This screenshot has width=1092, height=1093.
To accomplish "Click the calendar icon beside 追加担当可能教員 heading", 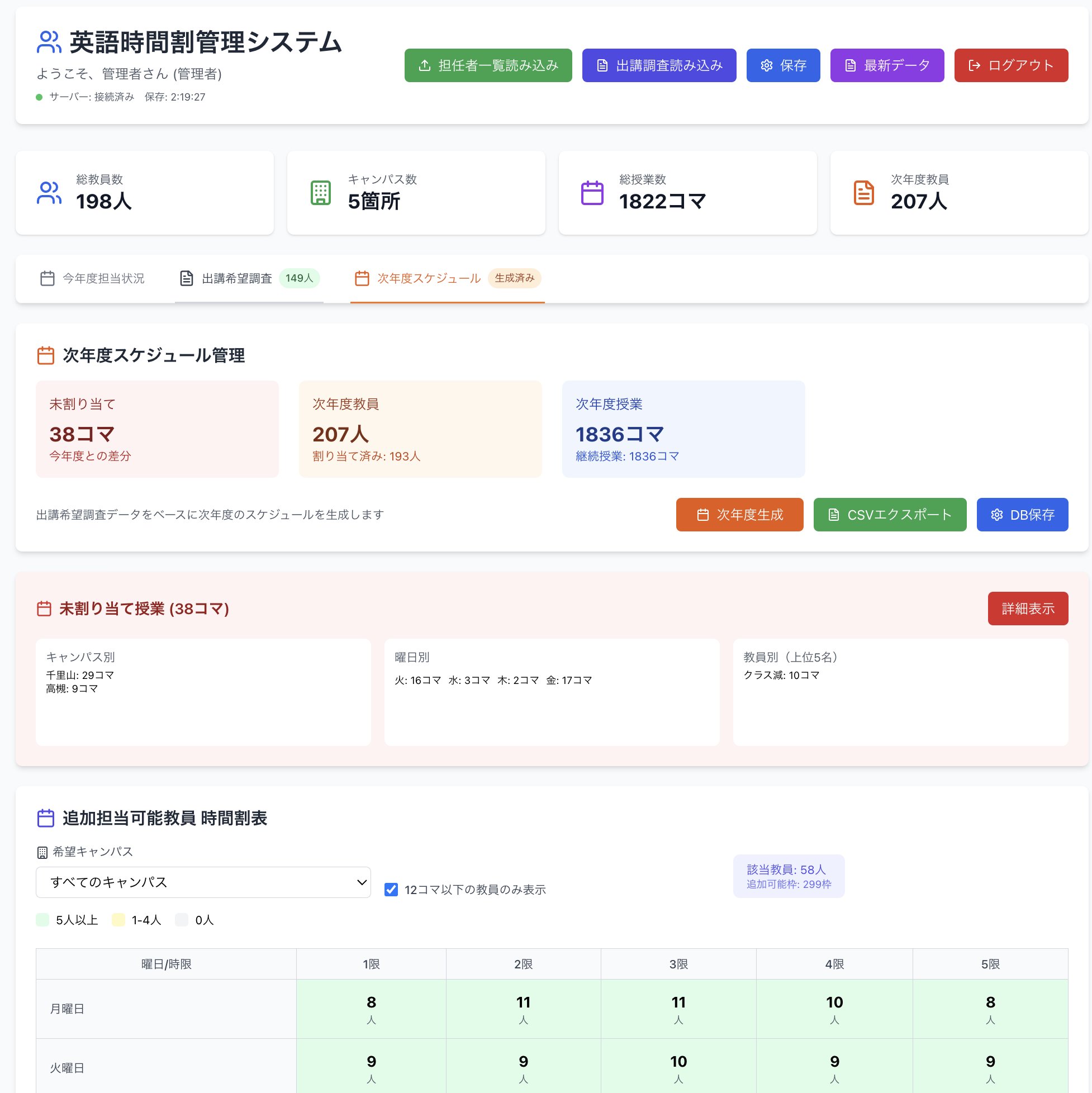I will coord(45,818).
